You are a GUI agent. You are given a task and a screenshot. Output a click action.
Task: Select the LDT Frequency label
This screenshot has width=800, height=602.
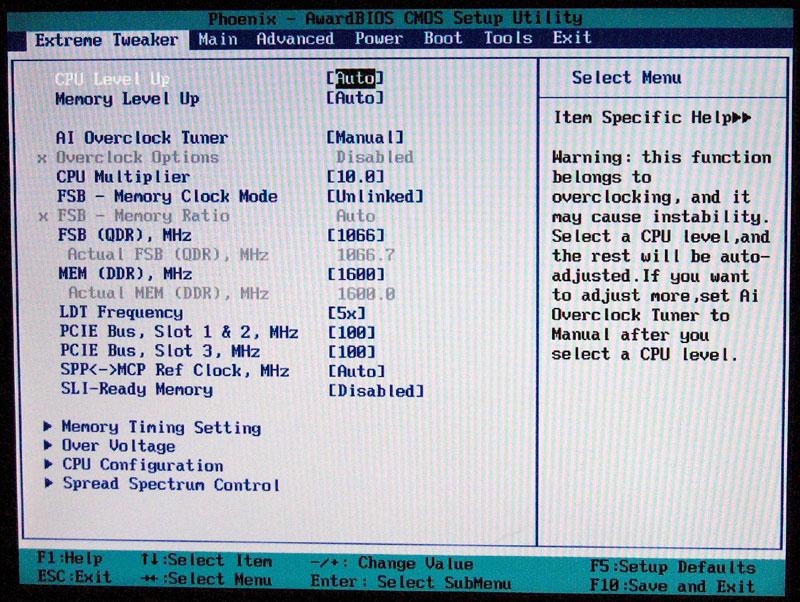point(121,312)
